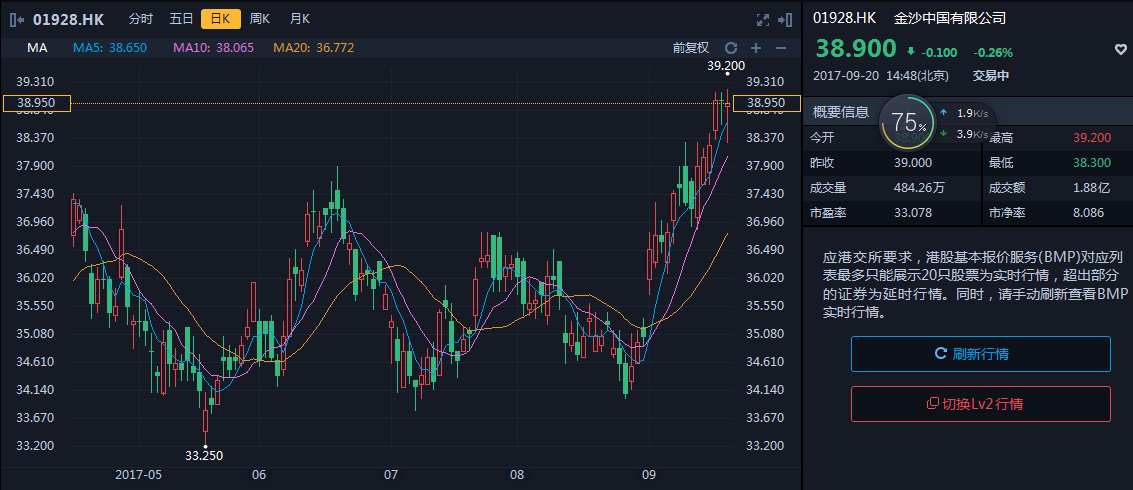Collapse the left panel using the top-left arrow icon
1133x490 pixels.
[17, 19]
